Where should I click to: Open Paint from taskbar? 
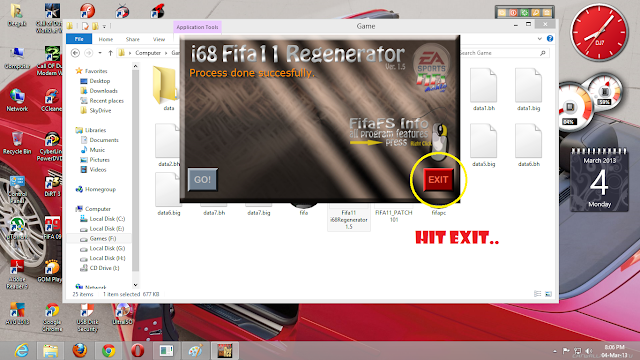click(x=196, y=351)
